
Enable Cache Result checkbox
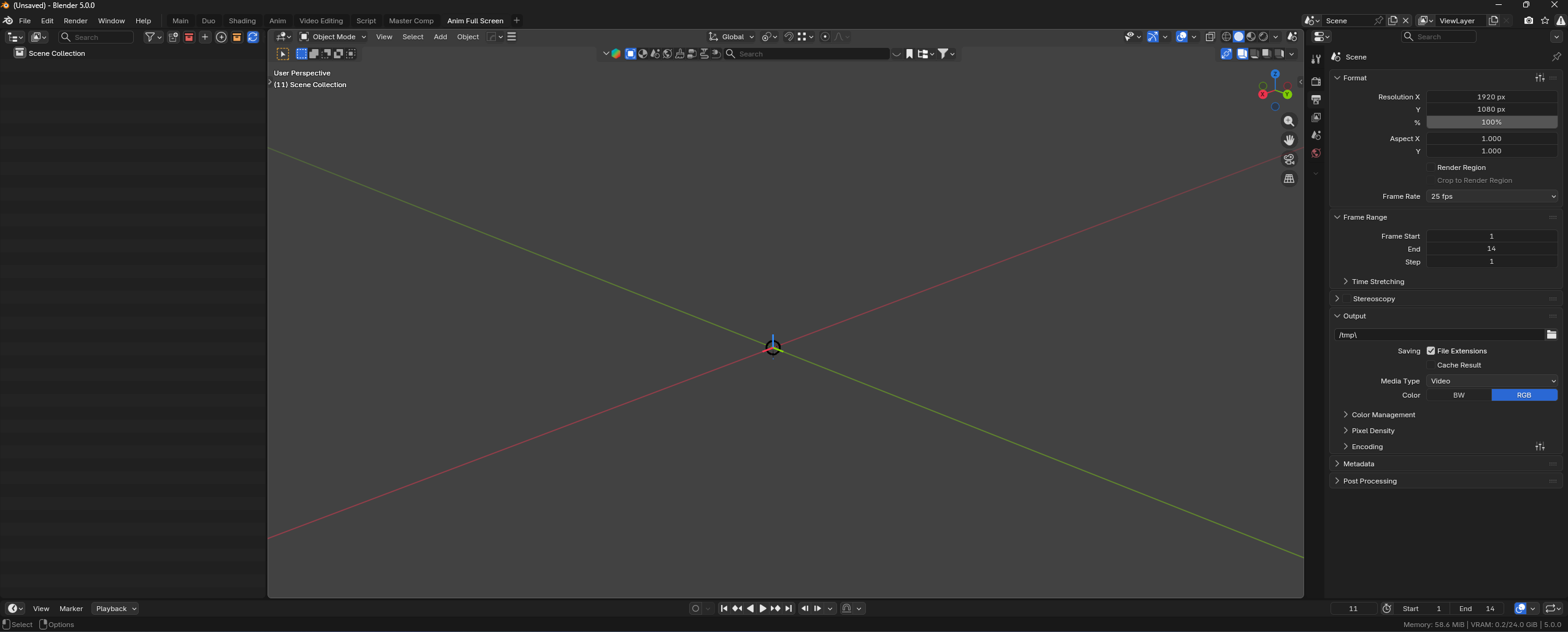1431,365
